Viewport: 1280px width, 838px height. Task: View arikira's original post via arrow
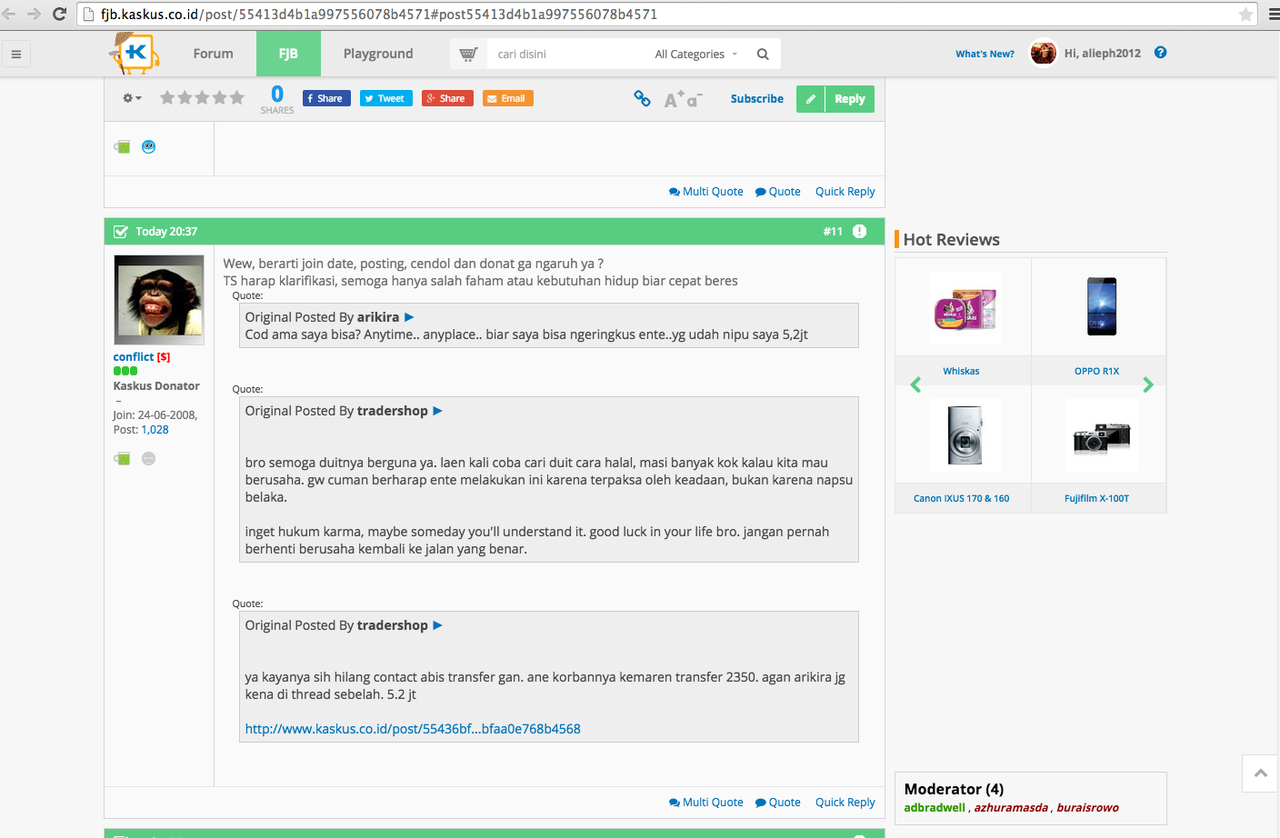409,317
